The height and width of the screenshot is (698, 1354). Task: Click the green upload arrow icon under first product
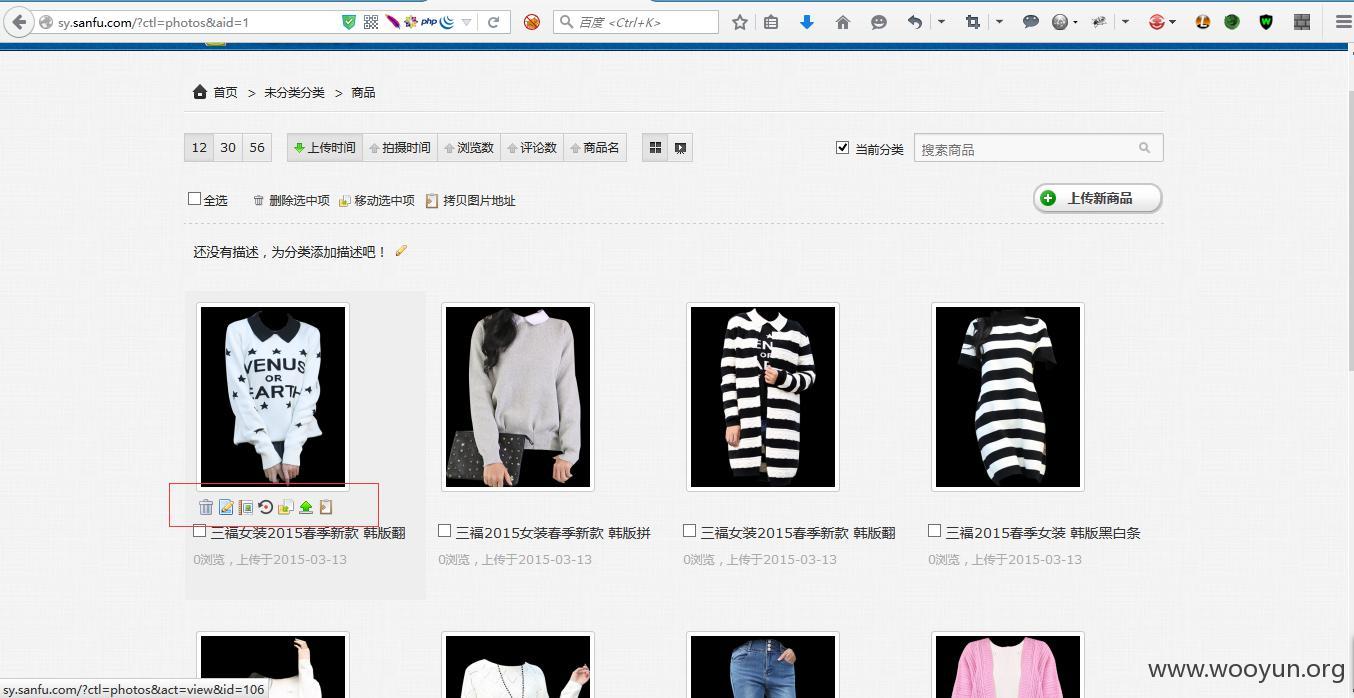[306, 508]
